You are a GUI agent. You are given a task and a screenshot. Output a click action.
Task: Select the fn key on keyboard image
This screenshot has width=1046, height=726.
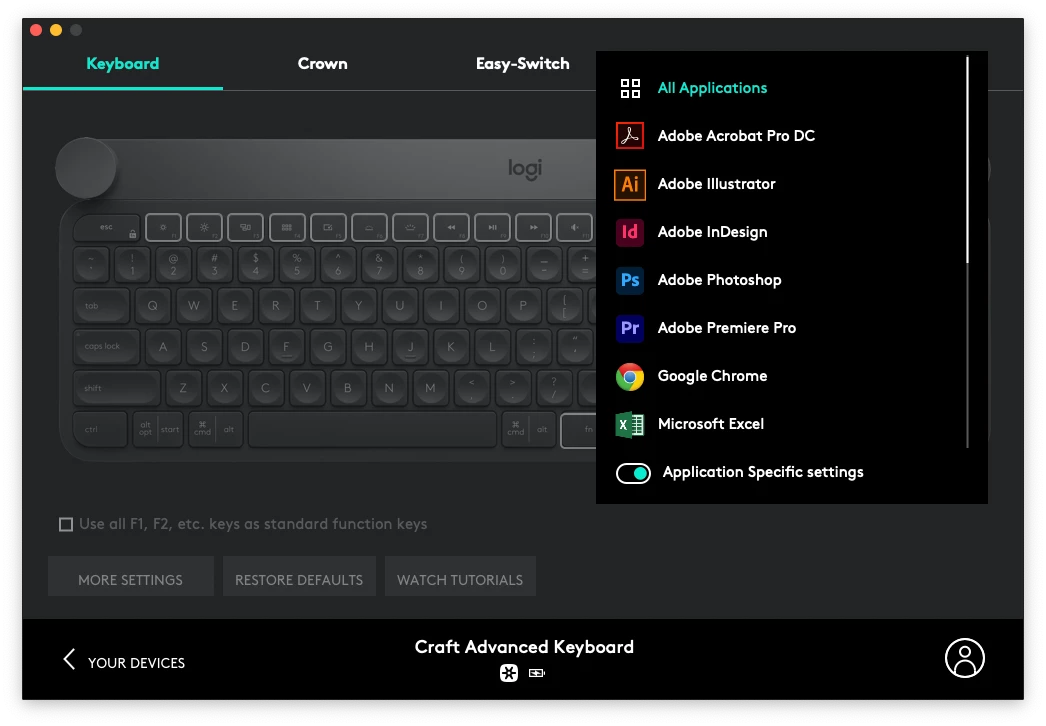point(579,430)
